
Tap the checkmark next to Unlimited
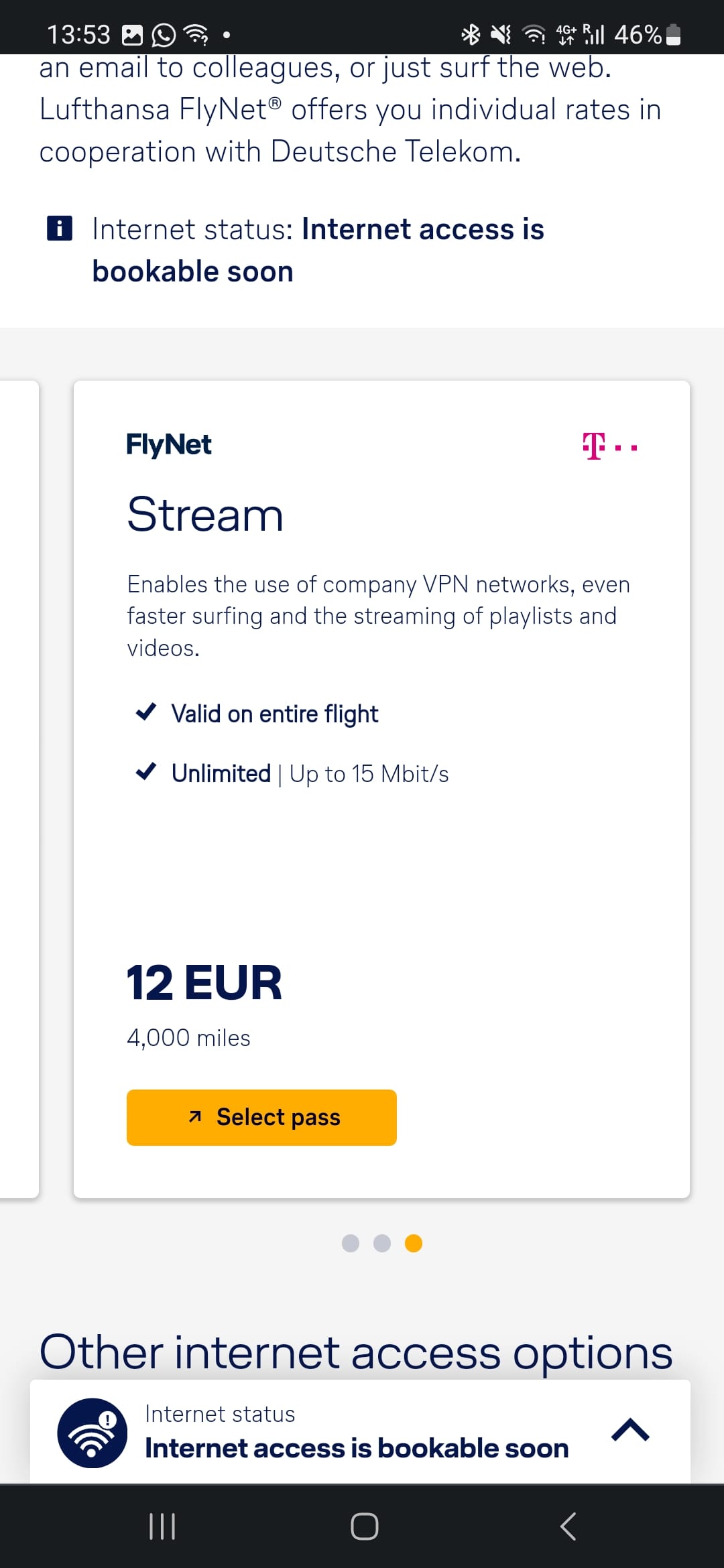(146, 772)
